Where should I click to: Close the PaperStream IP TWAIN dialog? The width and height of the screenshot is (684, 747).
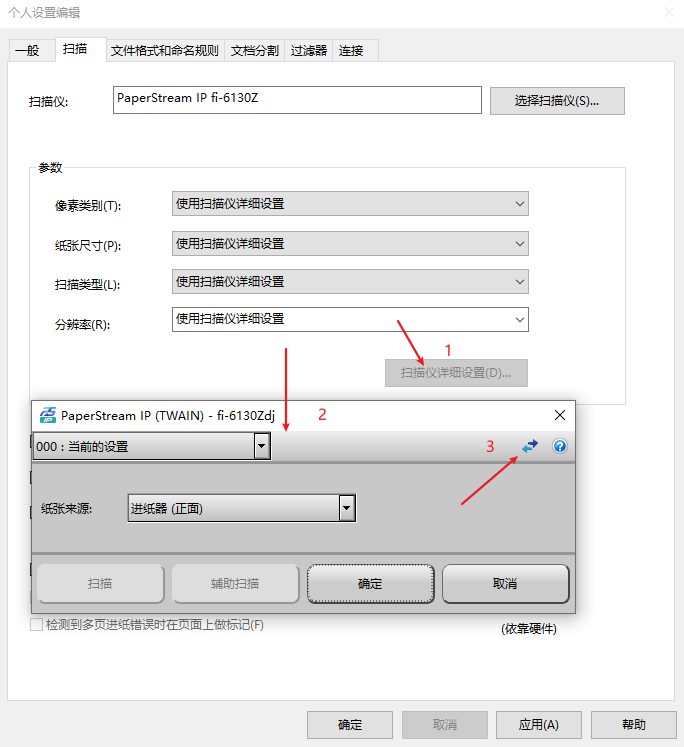click(x=560, y=415)
